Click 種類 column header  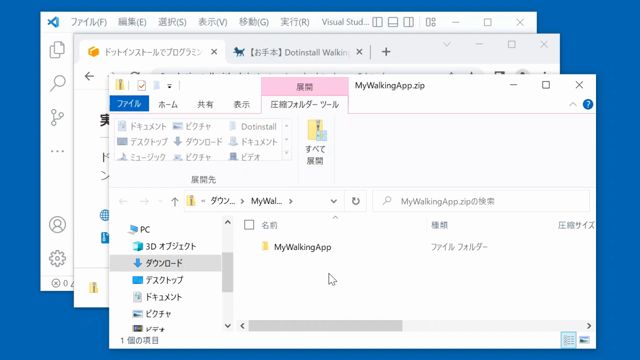(440, 225)
